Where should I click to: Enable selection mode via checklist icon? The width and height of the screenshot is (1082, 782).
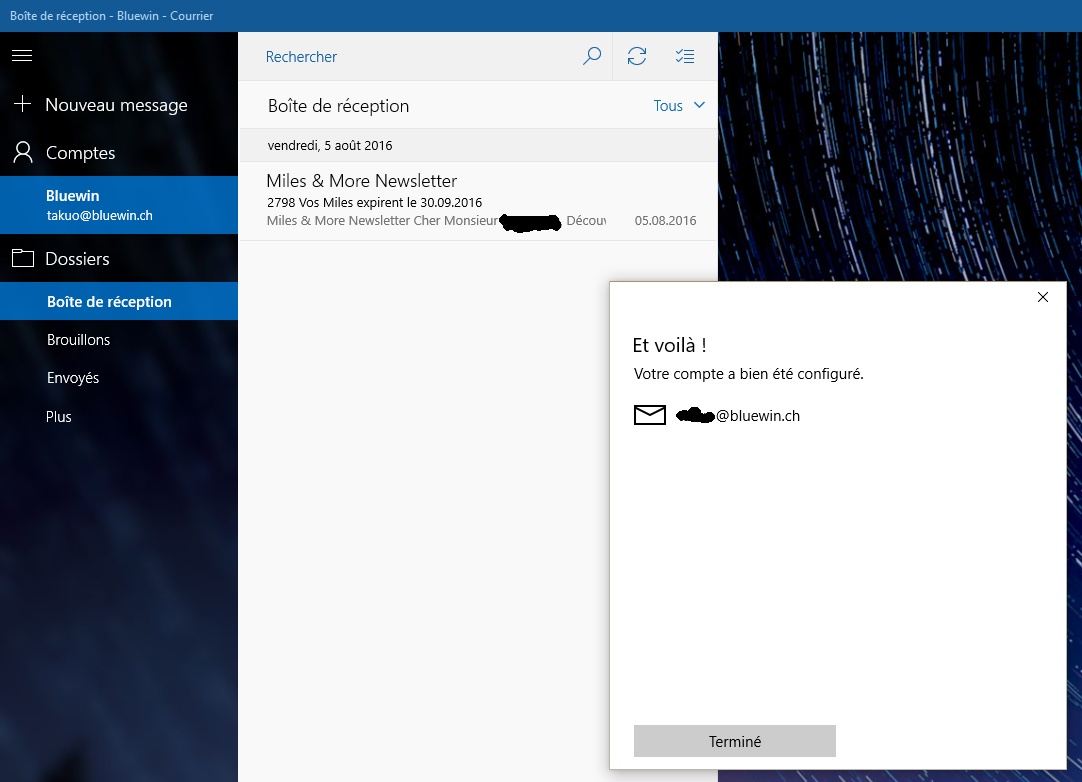click(x=684, y=56)
